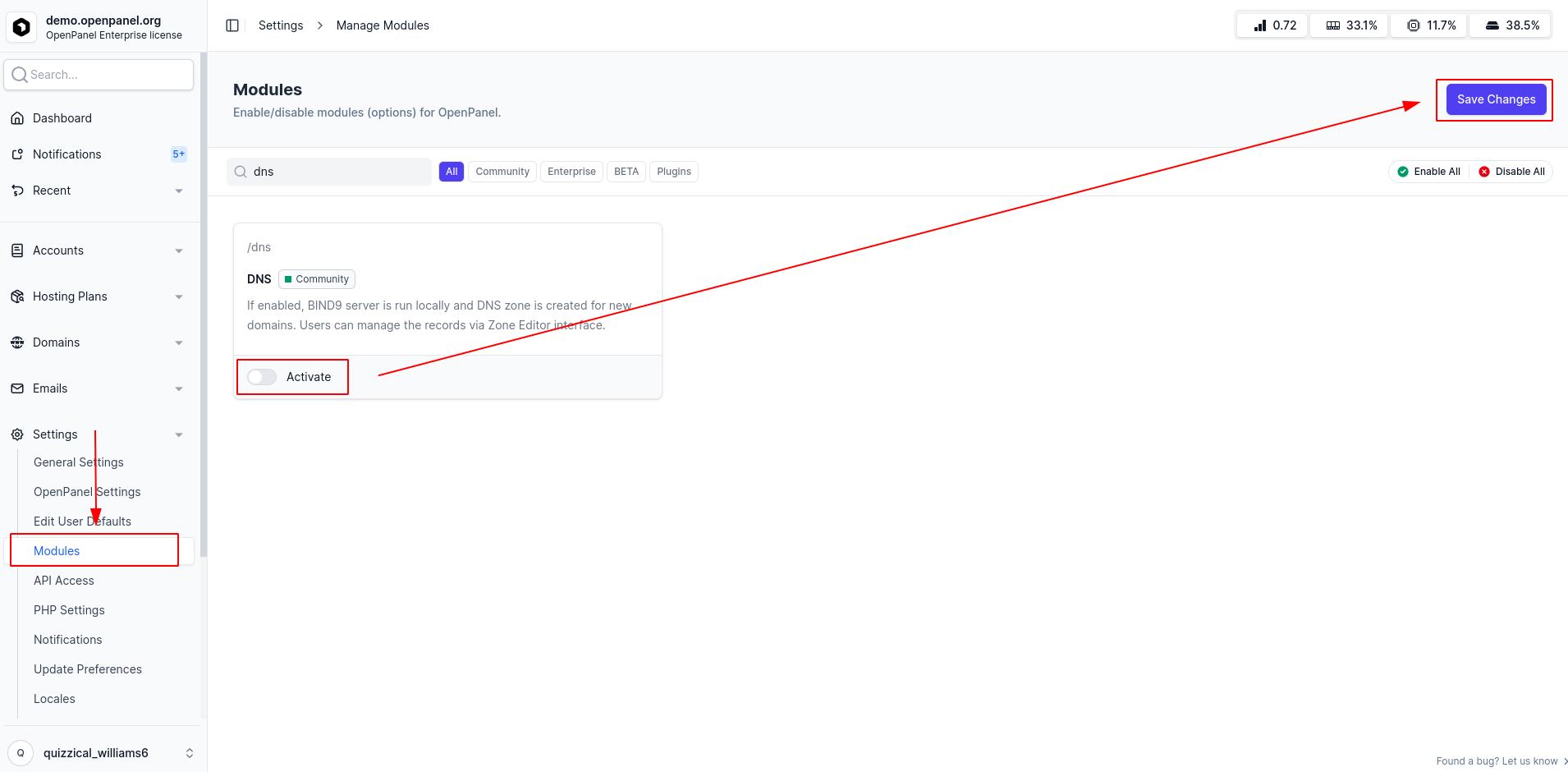
Task: Click the Save Changes button
Action: click(x=1494, y=99)
